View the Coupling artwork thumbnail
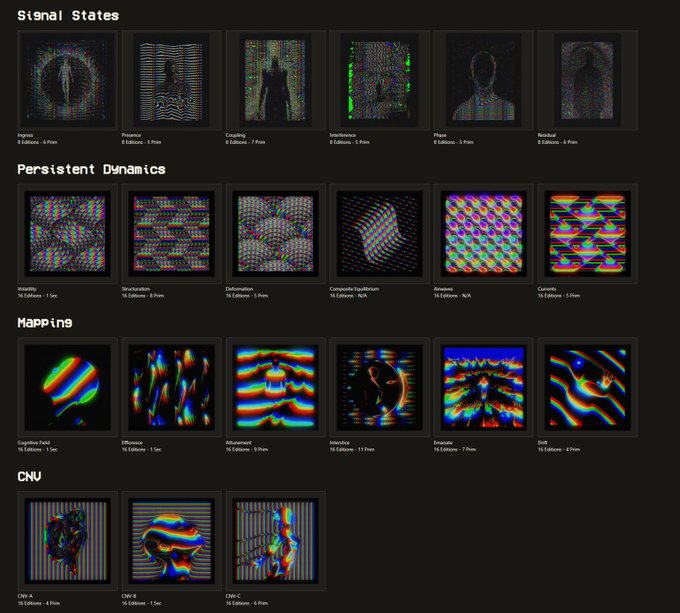Image resolution: width=680 pixels, height=613 pixels. 275,80
